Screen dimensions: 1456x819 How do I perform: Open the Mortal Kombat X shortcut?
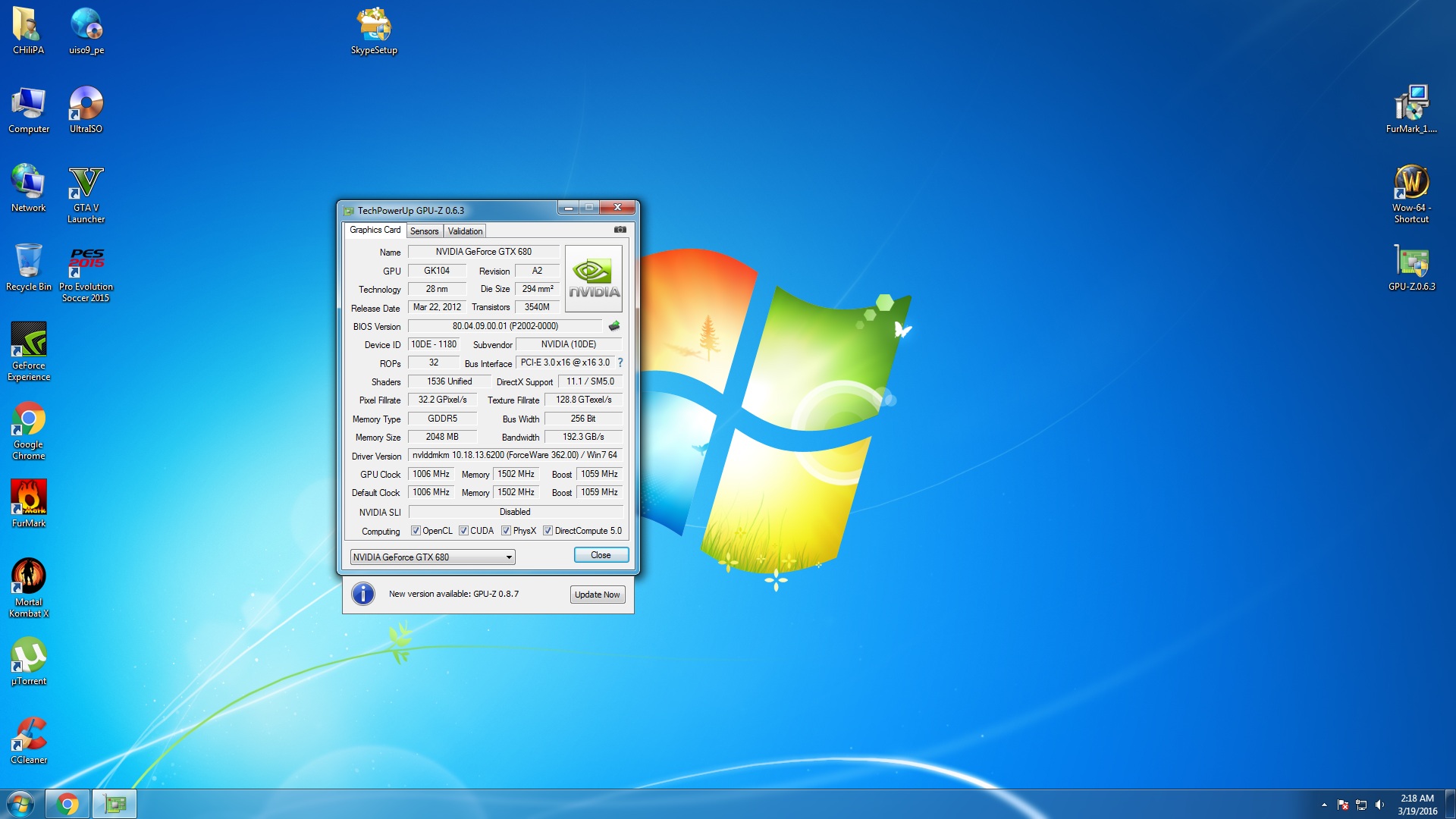pyautogui.click(x=29, y=588)
